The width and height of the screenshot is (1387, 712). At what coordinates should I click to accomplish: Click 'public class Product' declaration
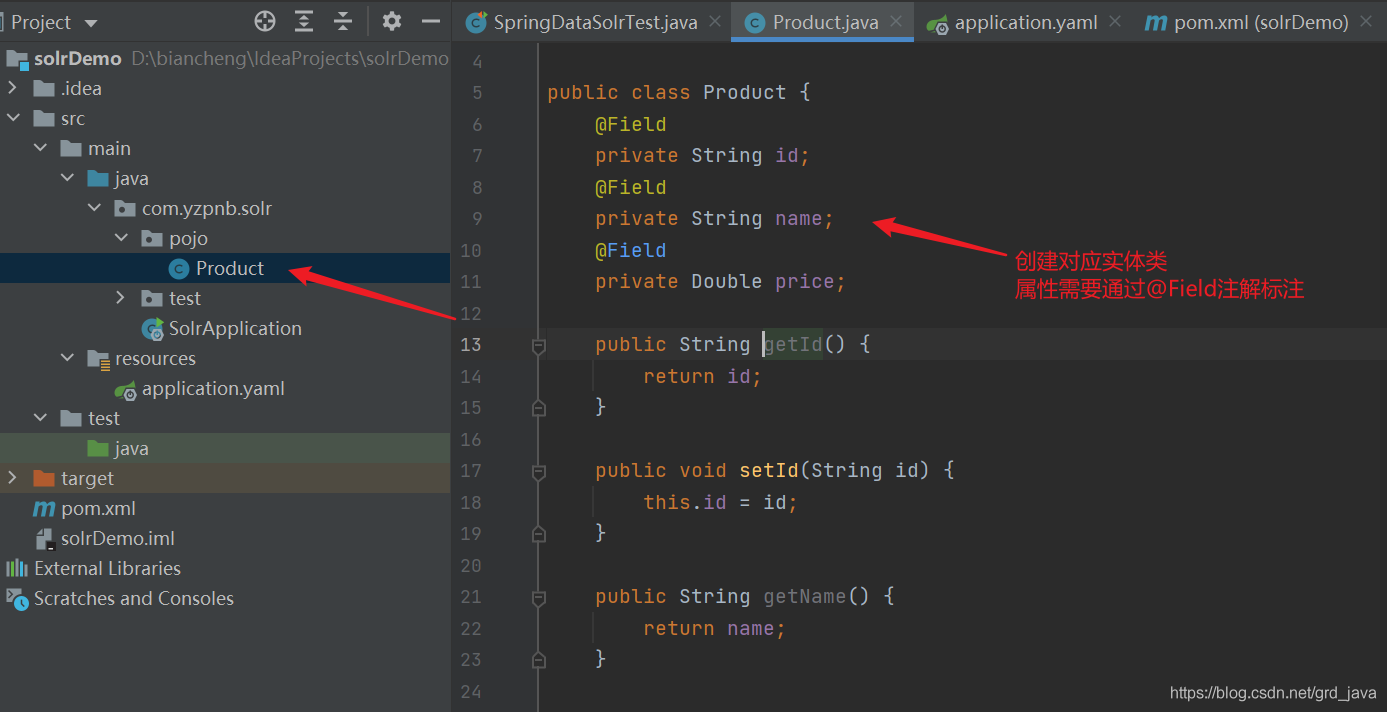click(667, 93)
